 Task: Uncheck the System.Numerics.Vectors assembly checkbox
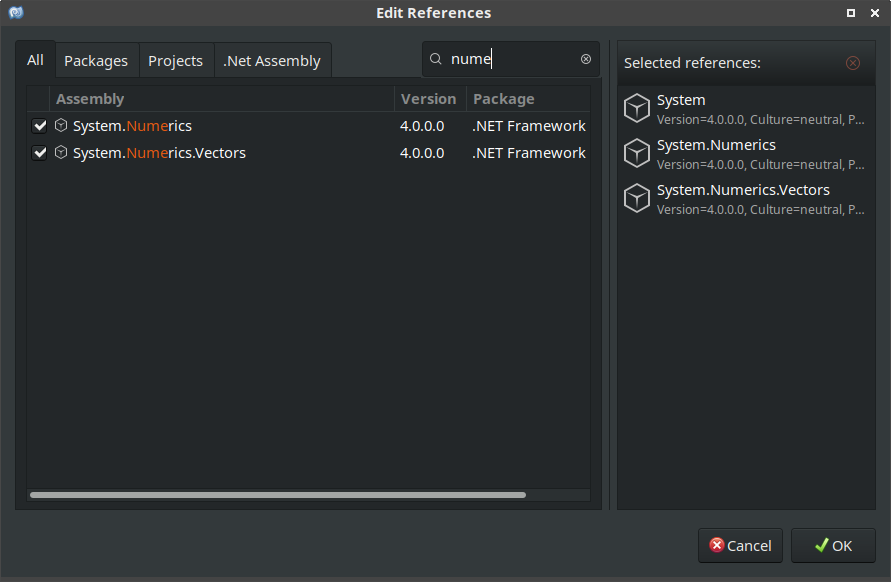(x=39, y=153)
